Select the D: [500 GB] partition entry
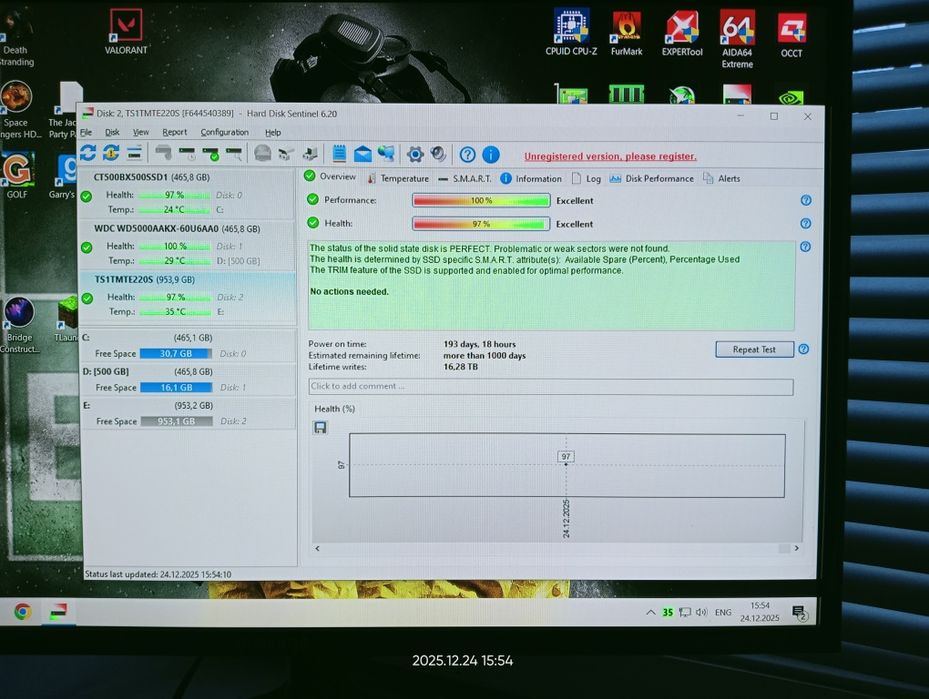 pos(188,380)
